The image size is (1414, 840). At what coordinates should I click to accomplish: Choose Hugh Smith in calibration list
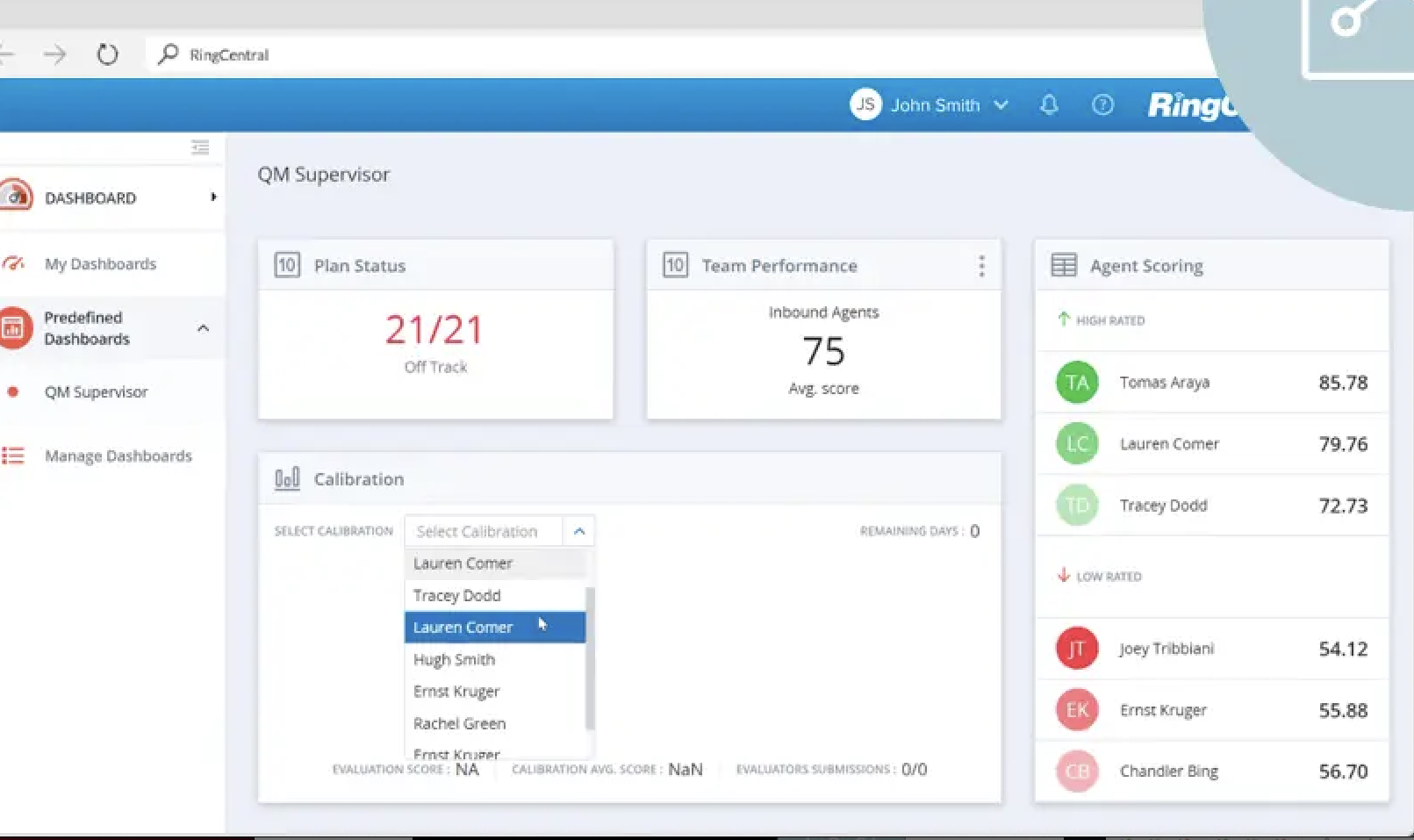coord(495,659)
